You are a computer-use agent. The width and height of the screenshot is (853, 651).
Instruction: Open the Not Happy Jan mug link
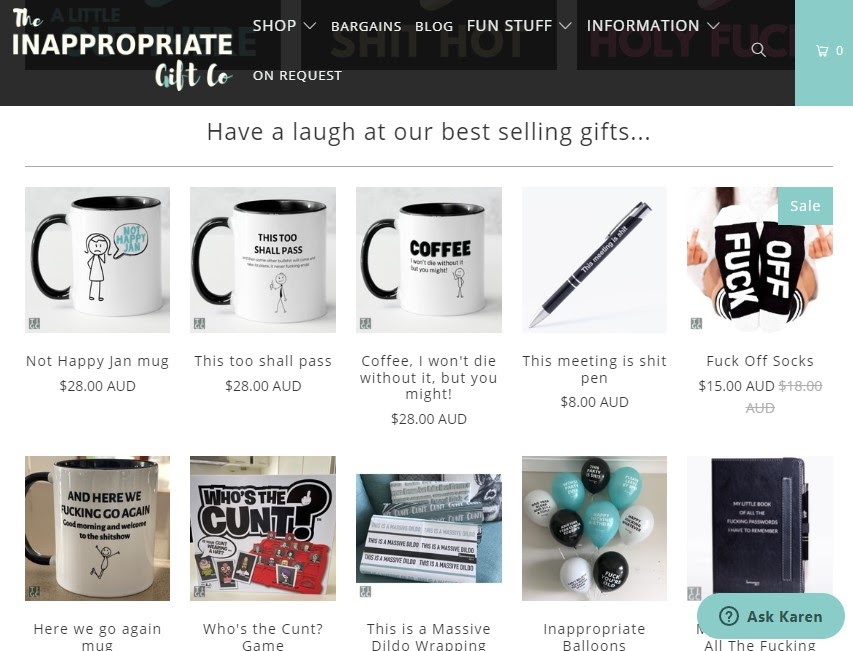point(97,361)
